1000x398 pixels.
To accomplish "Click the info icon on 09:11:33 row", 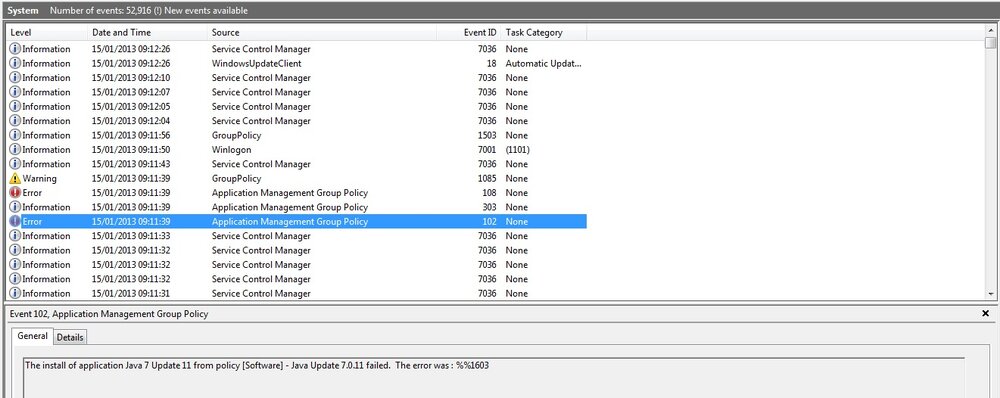I will tap(15, 236).
